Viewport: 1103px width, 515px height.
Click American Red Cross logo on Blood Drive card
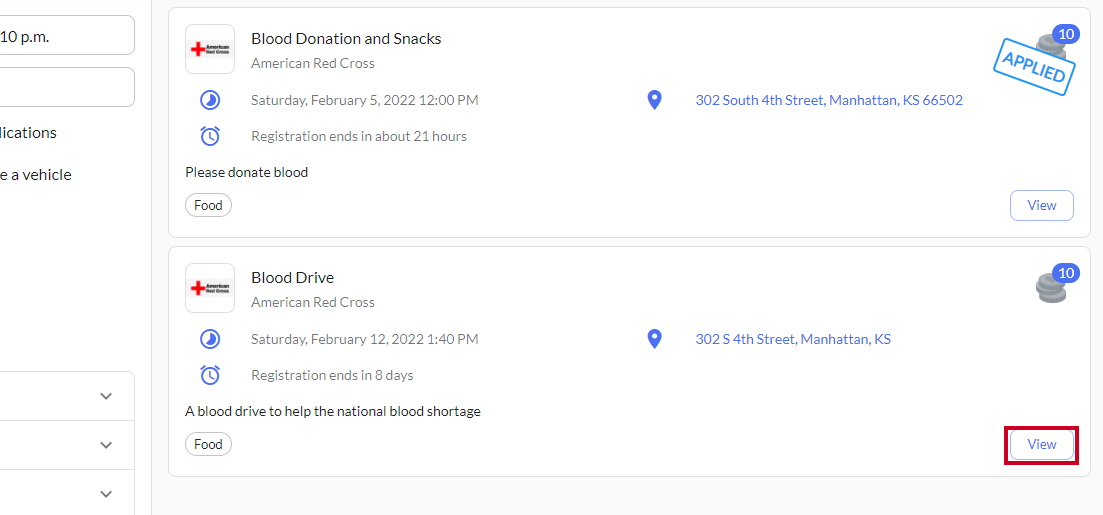[x=210, y=288]
